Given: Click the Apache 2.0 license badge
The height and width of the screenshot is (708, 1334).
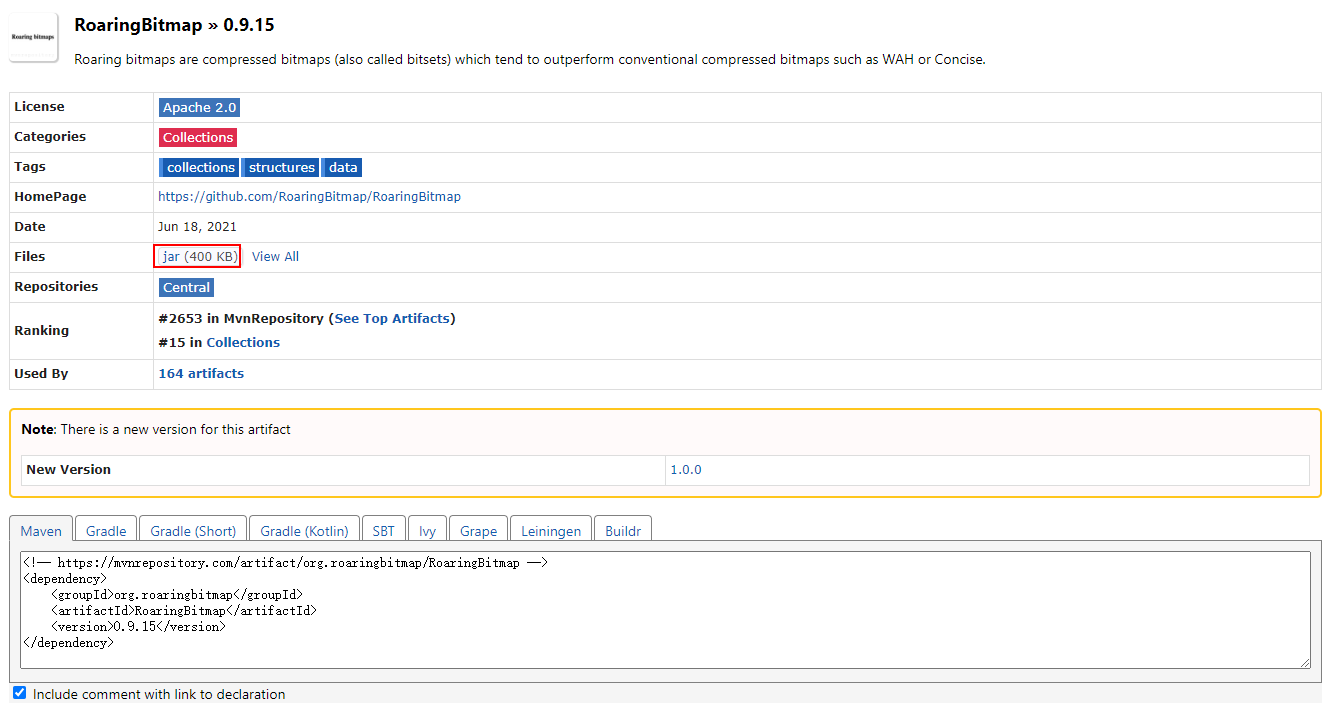Looking at the screenshot, I should pyautogui.click(x=199, y=107).
